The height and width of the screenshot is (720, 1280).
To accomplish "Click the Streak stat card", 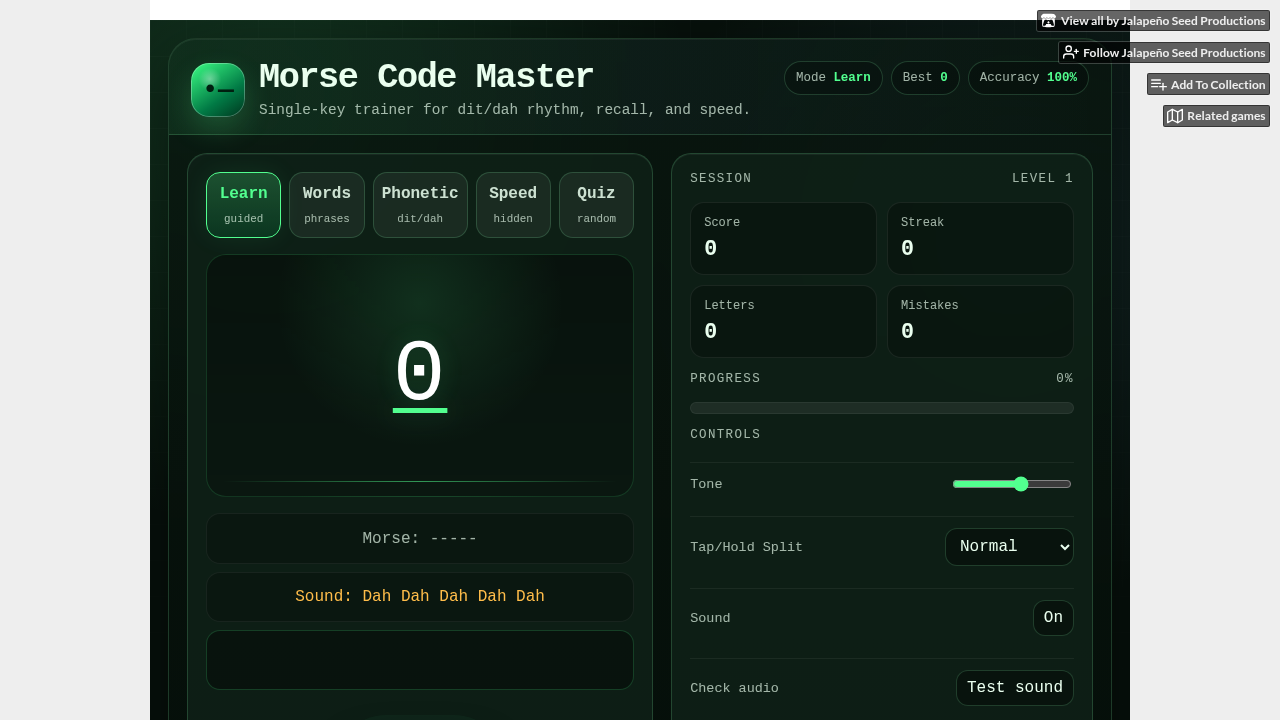I will click(x=980, y=239).
